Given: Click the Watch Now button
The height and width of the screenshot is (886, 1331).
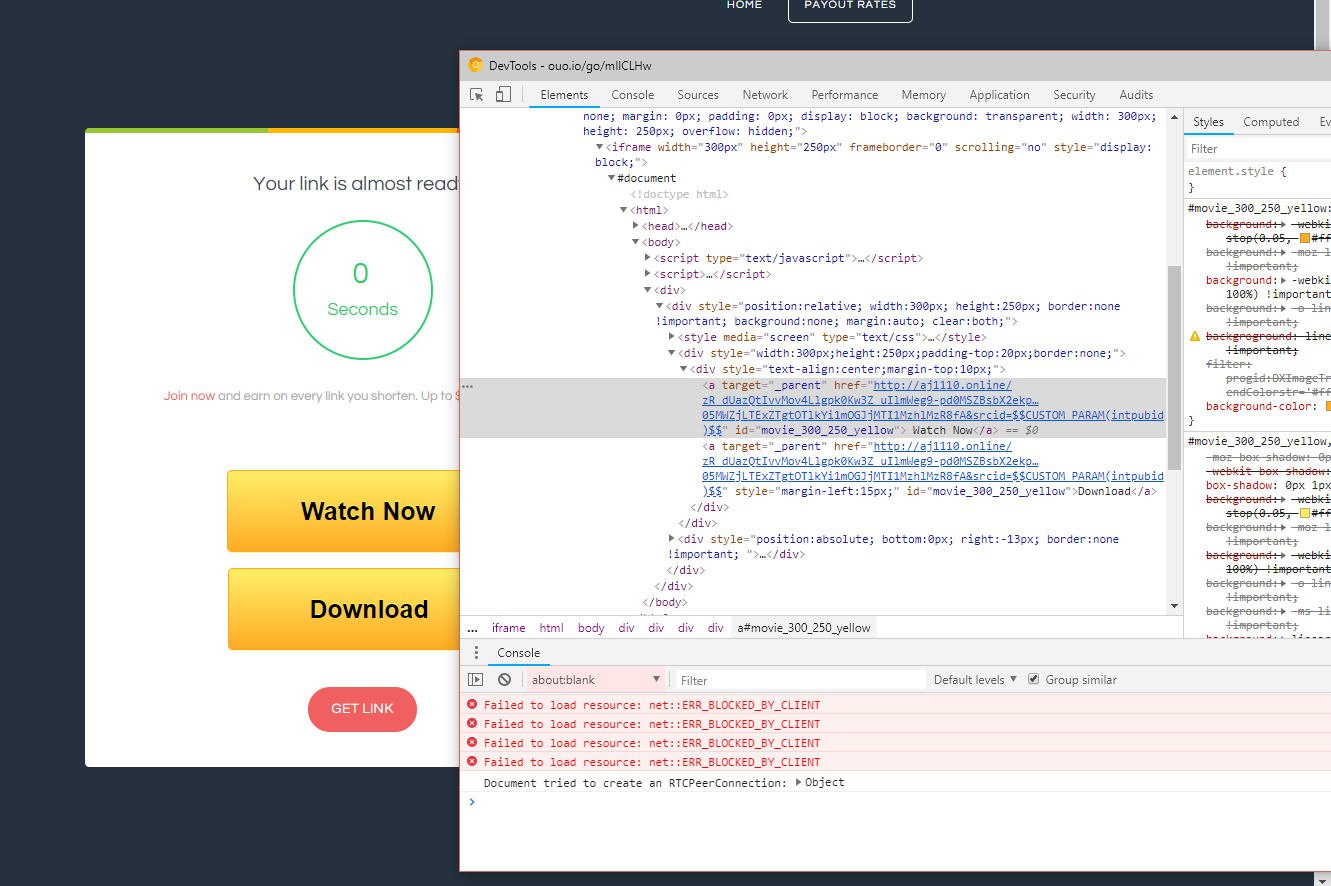Looking at the screenshot, I should click(x=368, y=511).
